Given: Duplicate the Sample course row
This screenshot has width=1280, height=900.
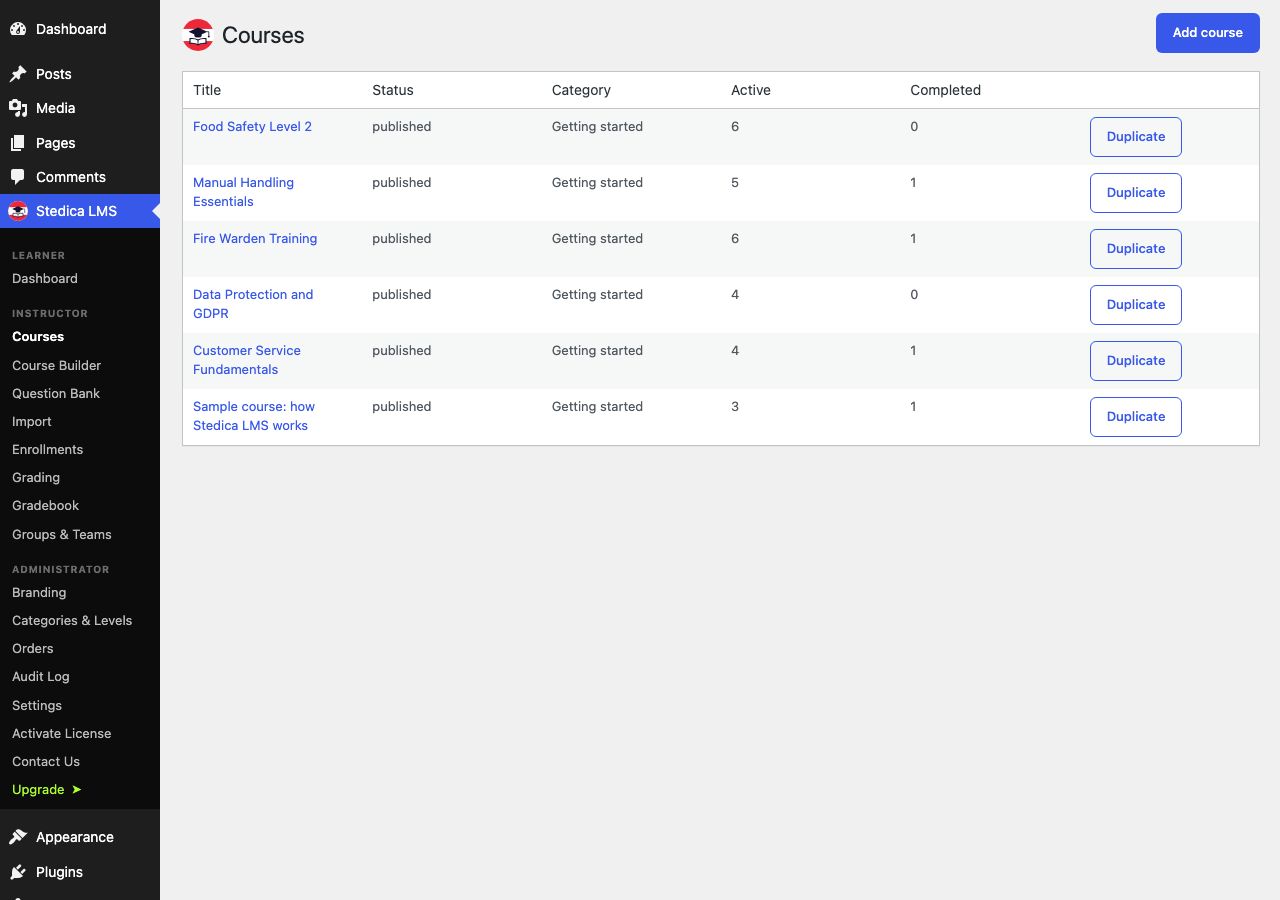Looking at the screenshot, I should [x=1136, y=417].
